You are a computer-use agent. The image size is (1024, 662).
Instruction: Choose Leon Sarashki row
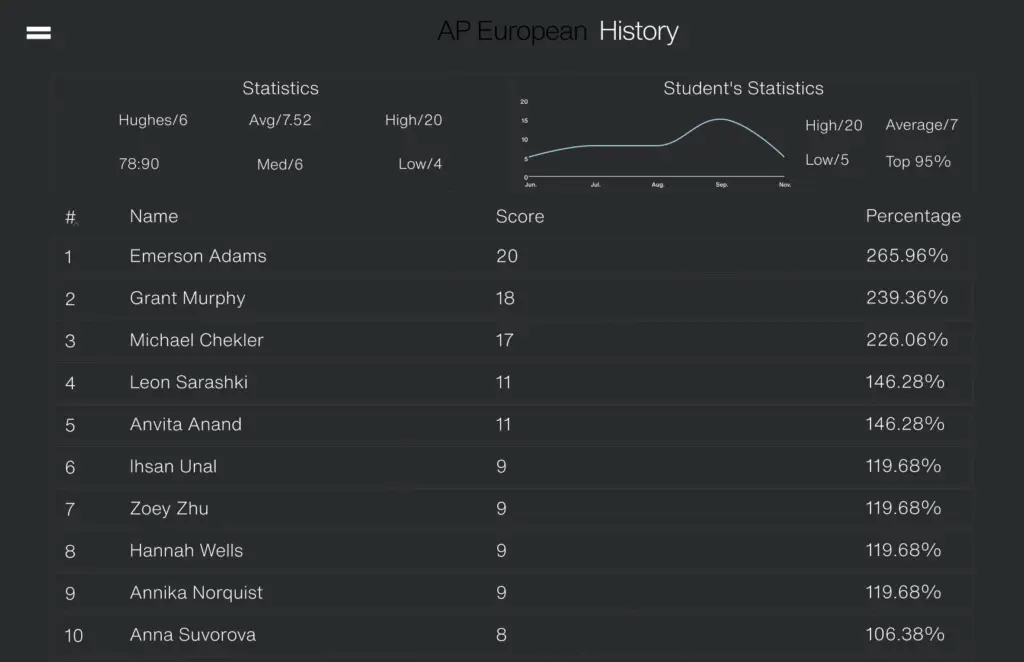pyautogui.click(x=514, y=382)
